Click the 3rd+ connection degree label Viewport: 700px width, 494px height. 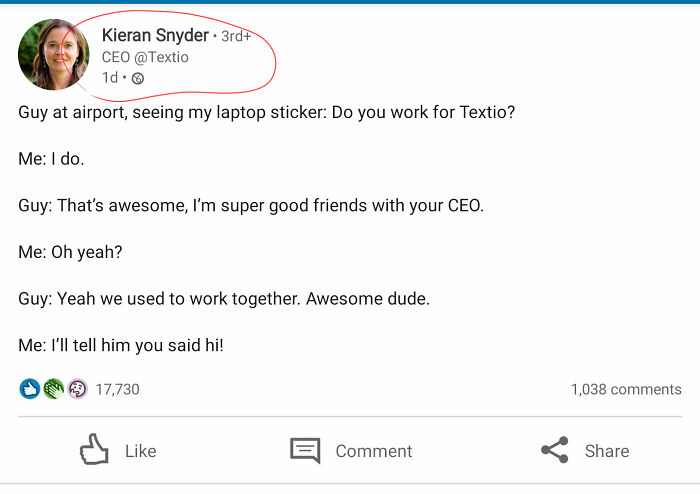coord(235,36)
